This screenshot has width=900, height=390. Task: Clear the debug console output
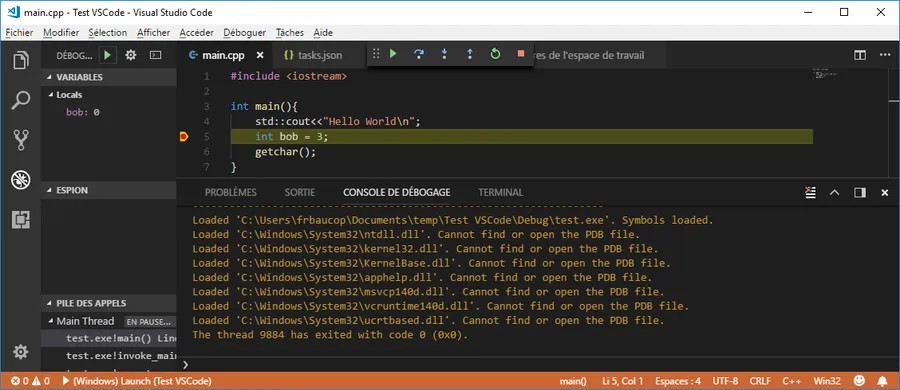coord(810,192)
